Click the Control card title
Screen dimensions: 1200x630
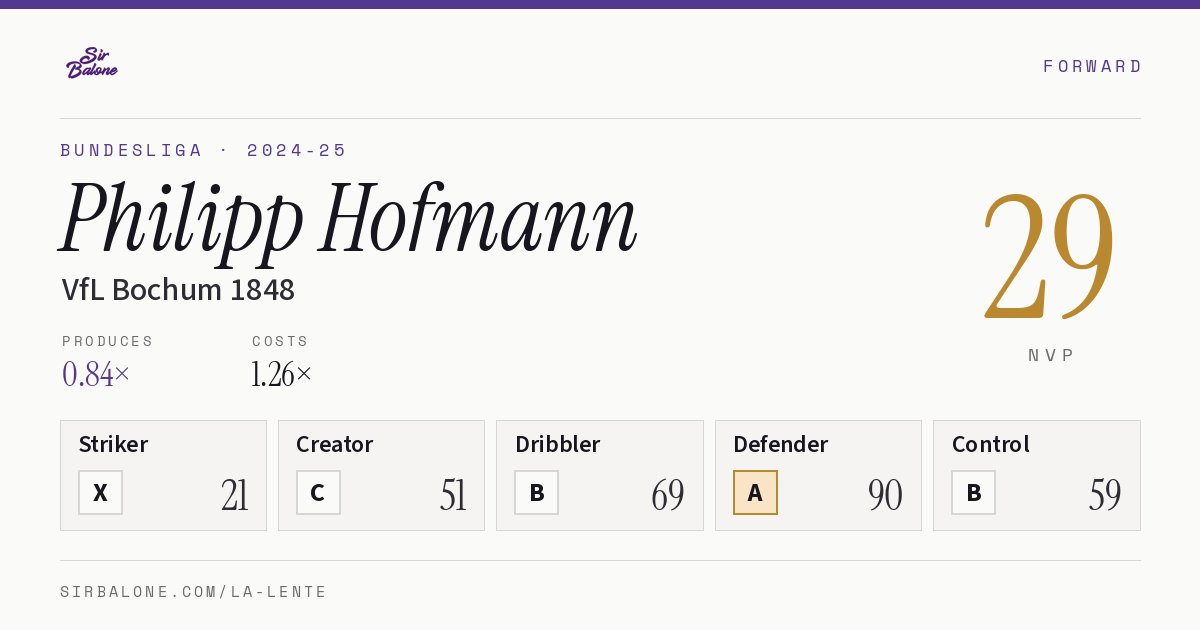click(x=991, y=444)
